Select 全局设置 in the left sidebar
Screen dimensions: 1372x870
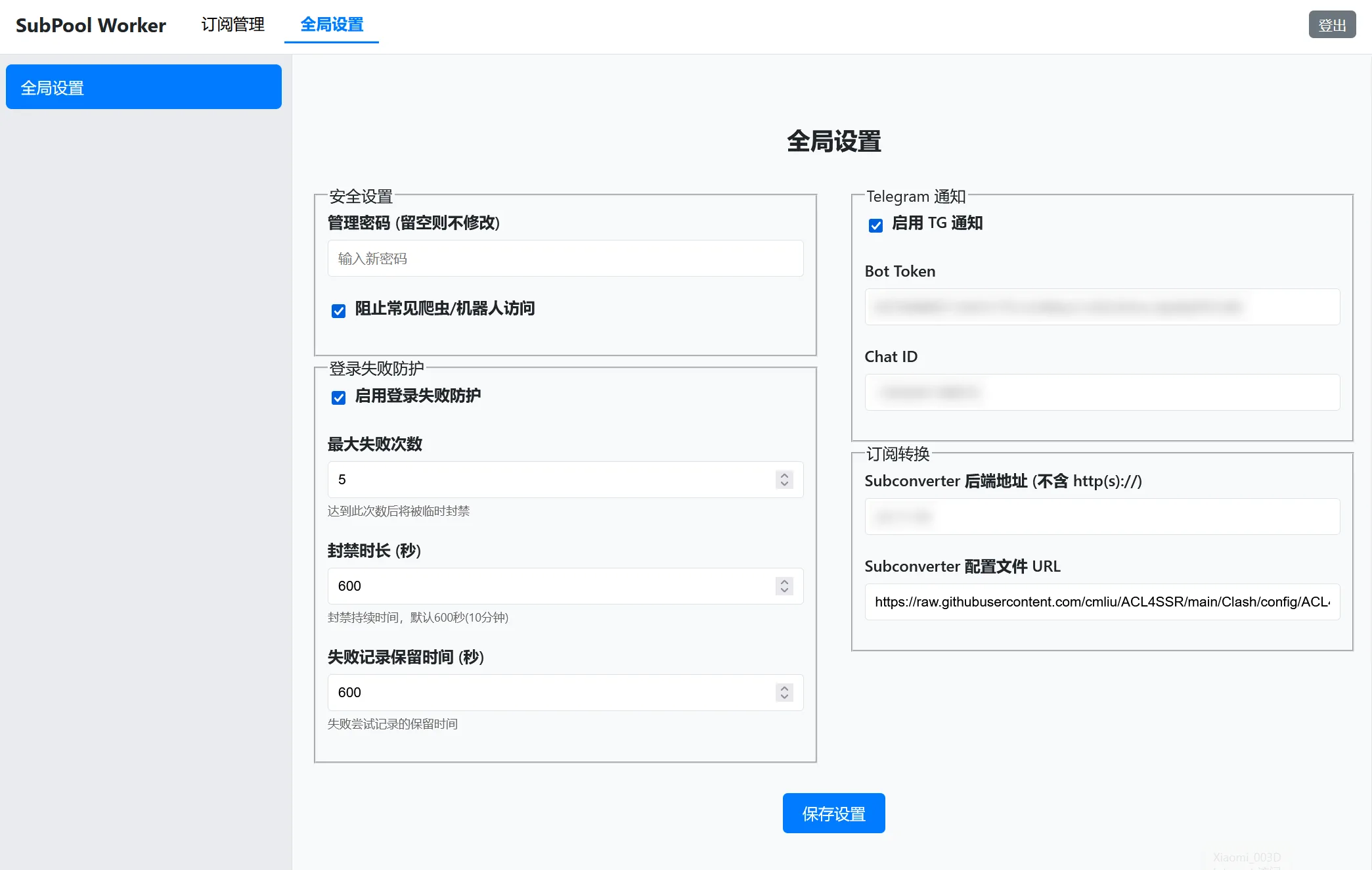[143, 86]
